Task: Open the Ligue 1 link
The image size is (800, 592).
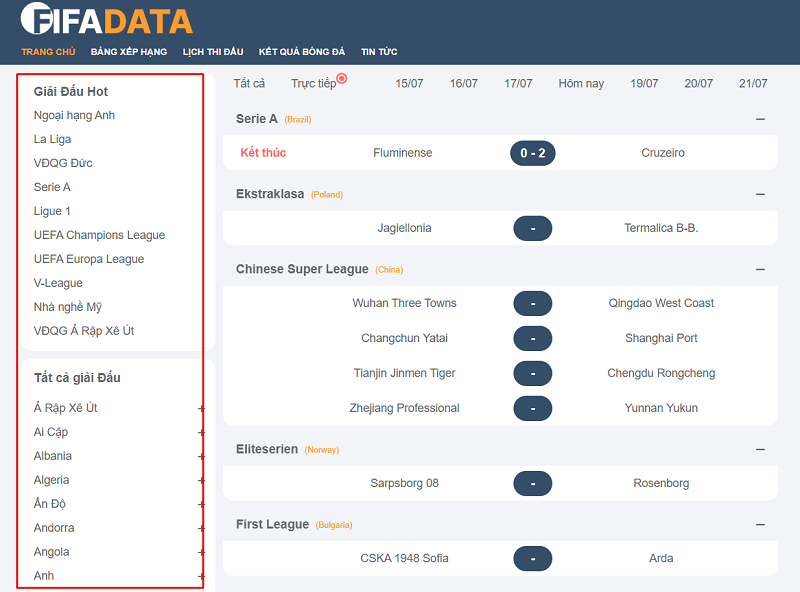Action: 52,211
